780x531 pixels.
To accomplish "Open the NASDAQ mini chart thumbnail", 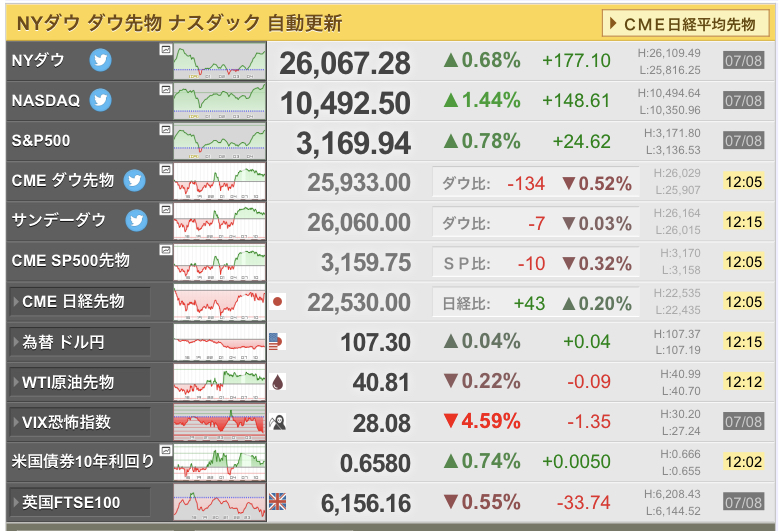I will click(220, 100).
